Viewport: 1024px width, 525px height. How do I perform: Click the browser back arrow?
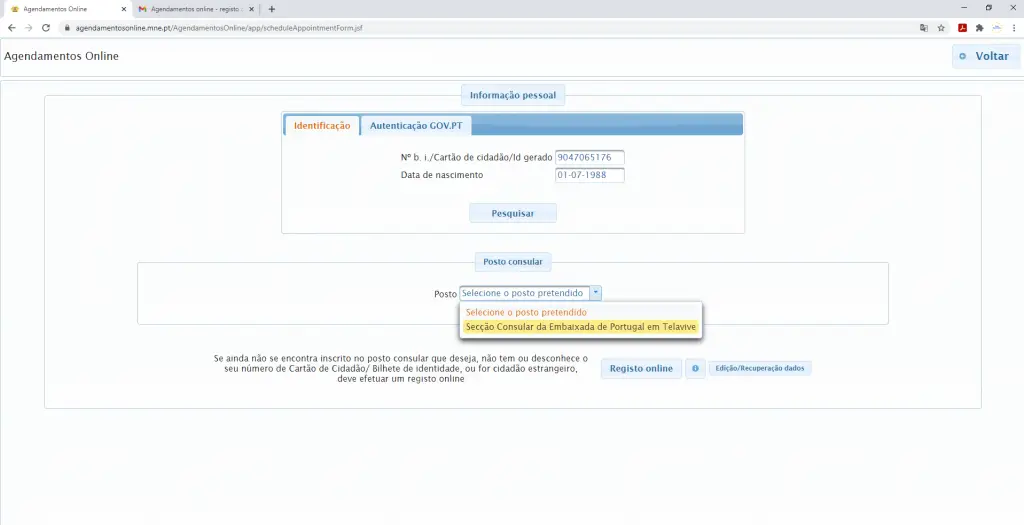(11, 28)
